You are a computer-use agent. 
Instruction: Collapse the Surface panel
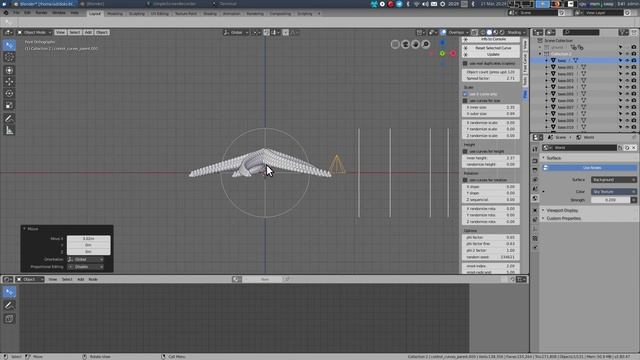click(x=553, y=158)
